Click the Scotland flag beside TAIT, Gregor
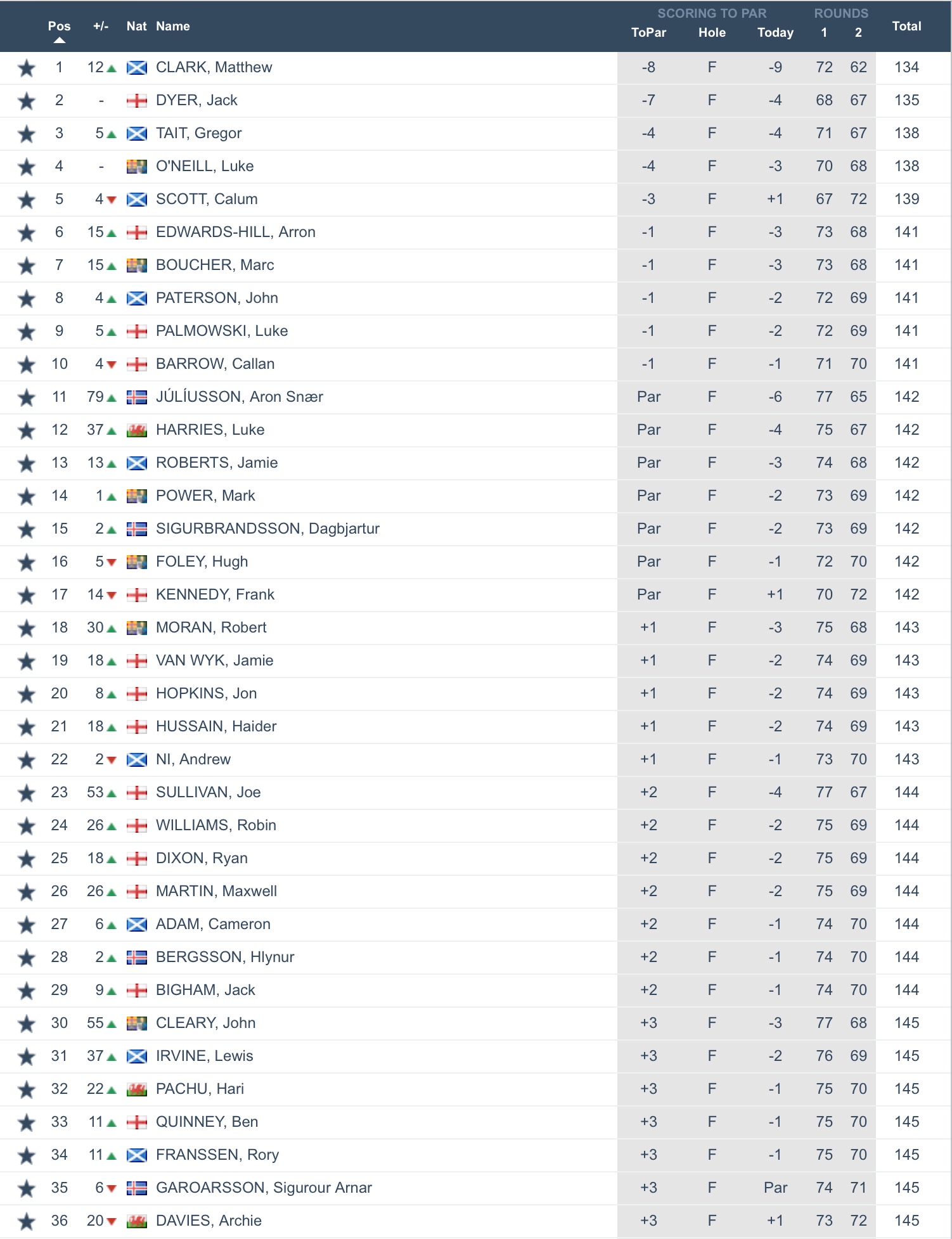 point(137,134)
